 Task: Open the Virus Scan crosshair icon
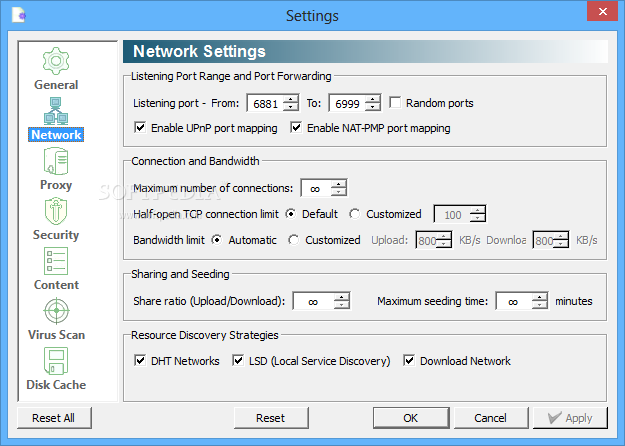tap(56, 311)
